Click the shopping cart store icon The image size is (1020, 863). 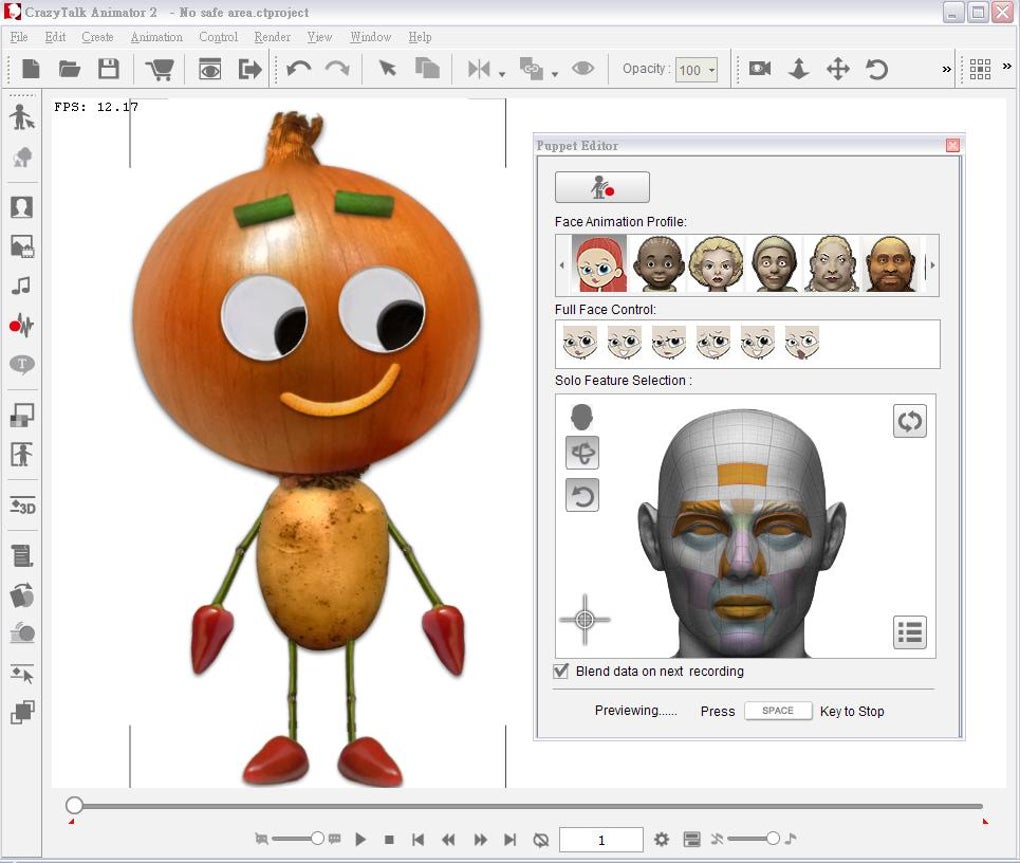tap(159, 69)
